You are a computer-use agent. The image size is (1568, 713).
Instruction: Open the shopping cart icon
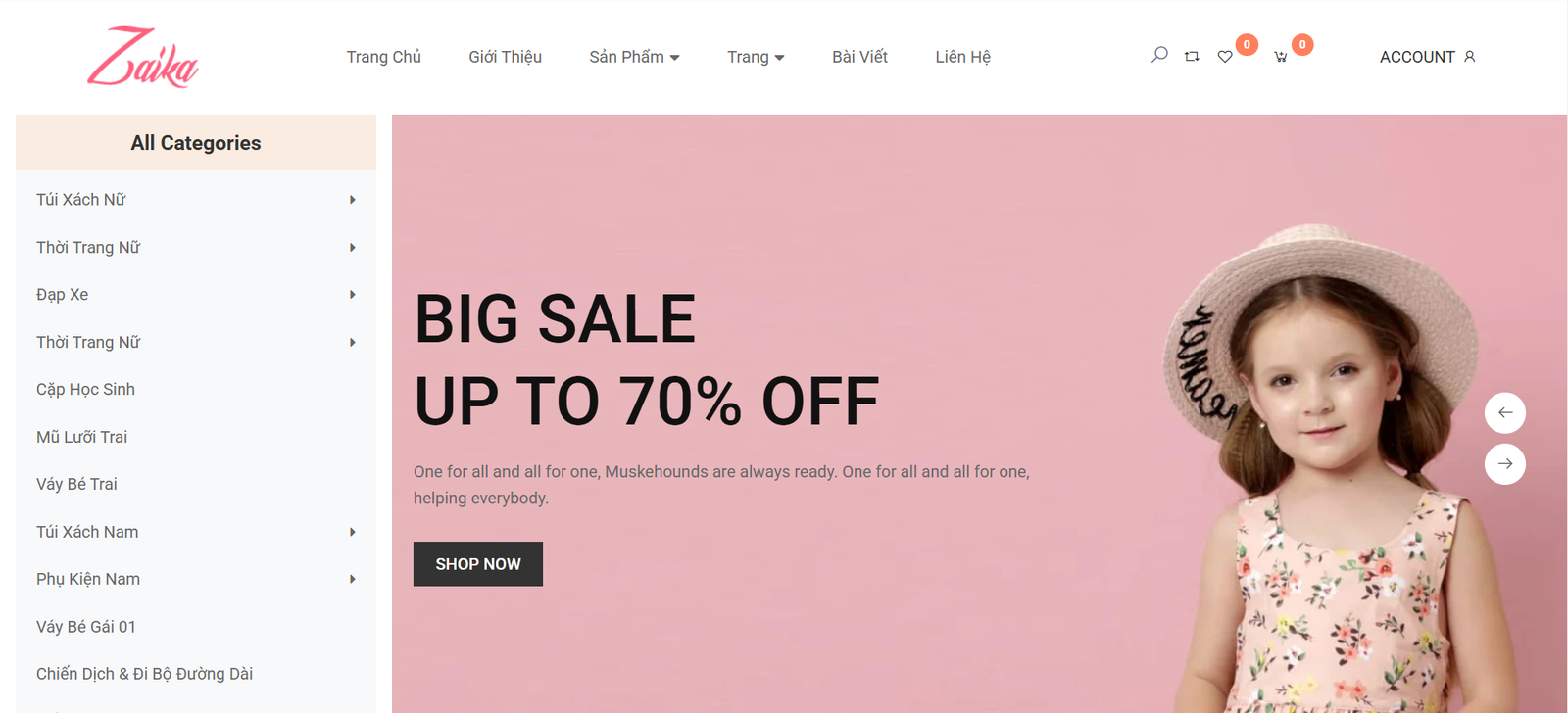[x=1280, y=57]
